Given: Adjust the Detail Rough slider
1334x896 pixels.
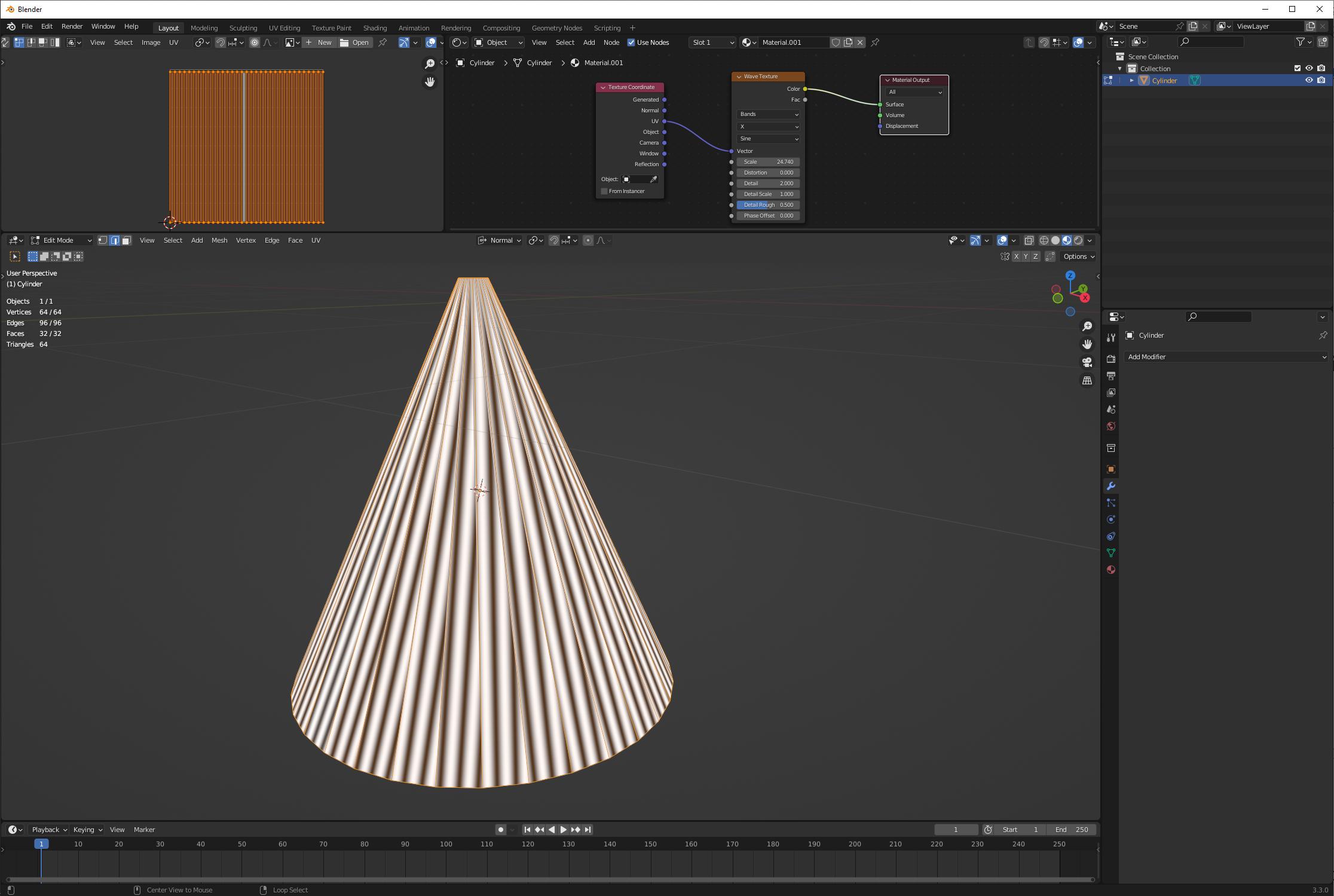Looking at the screenshot, I should 768,205.
